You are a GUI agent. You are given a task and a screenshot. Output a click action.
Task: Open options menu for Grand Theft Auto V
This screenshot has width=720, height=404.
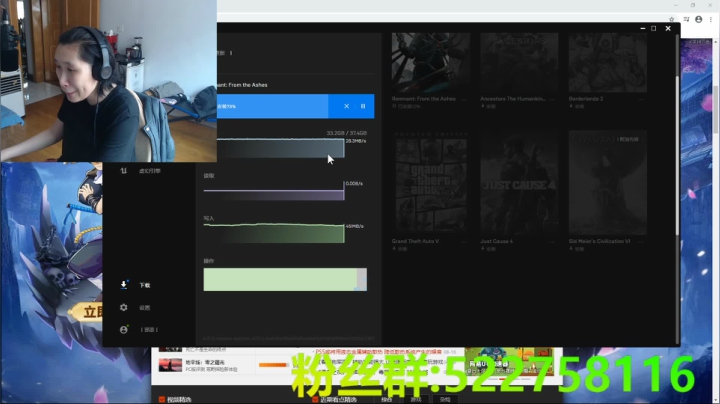click(x=464, y=241)
